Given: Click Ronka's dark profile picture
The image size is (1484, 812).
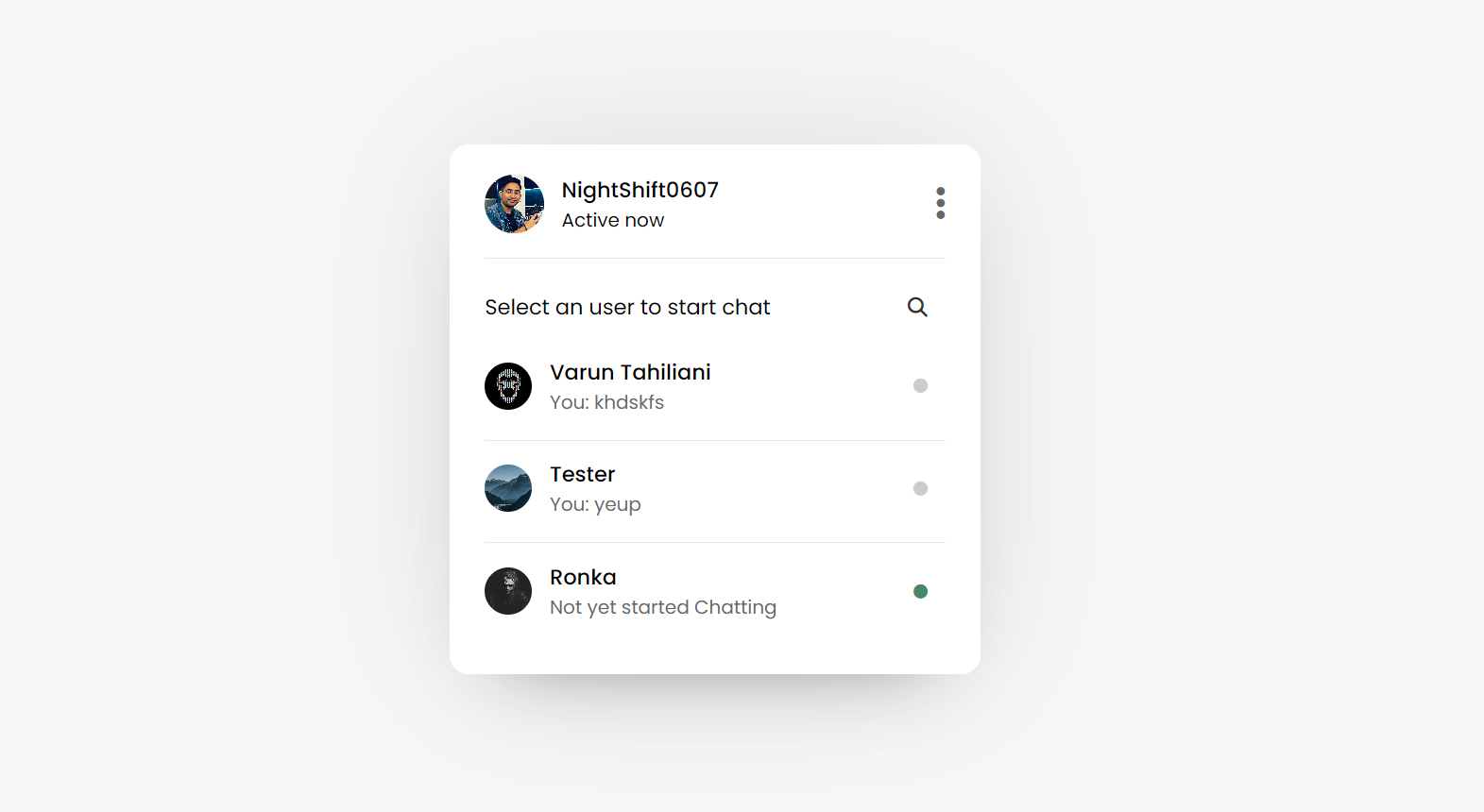Looking at the screenshot, I should click(508, 591).
